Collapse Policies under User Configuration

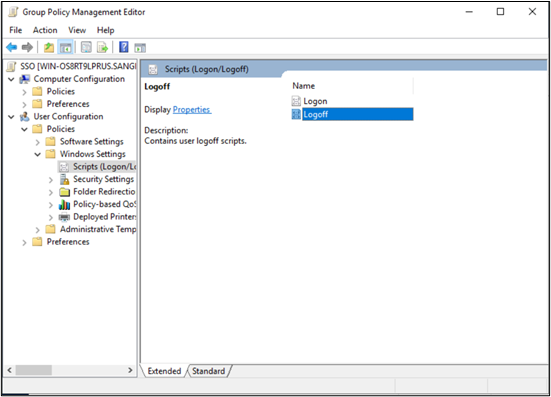(24, 129)
